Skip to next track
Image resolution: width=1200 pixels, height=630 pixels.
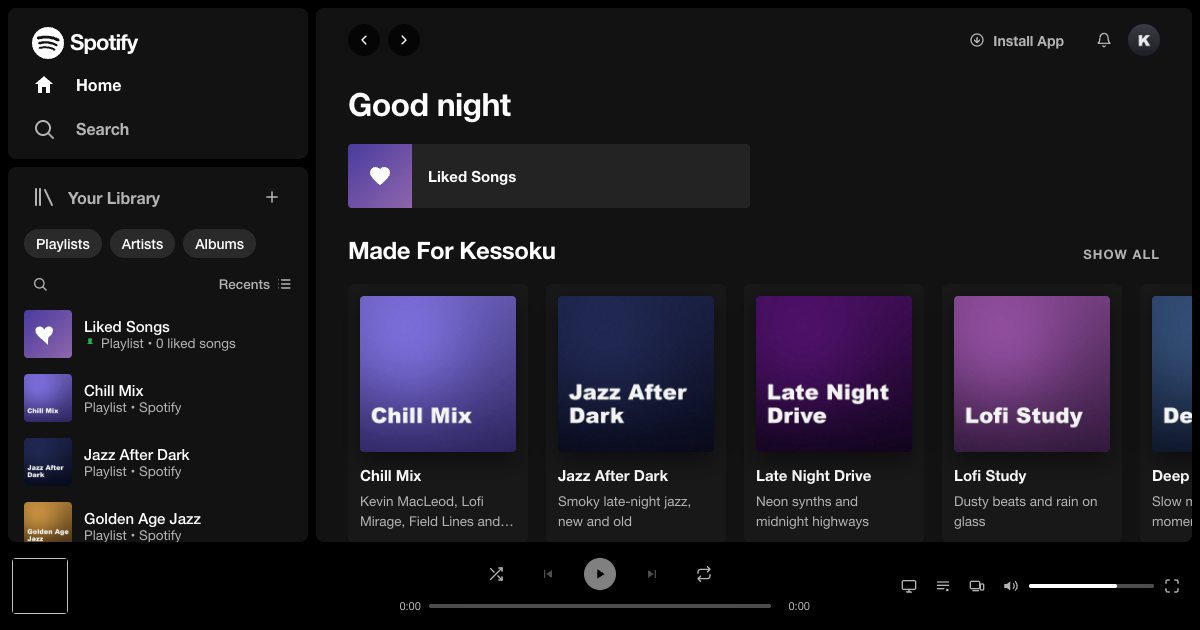(x=652, y=574)
